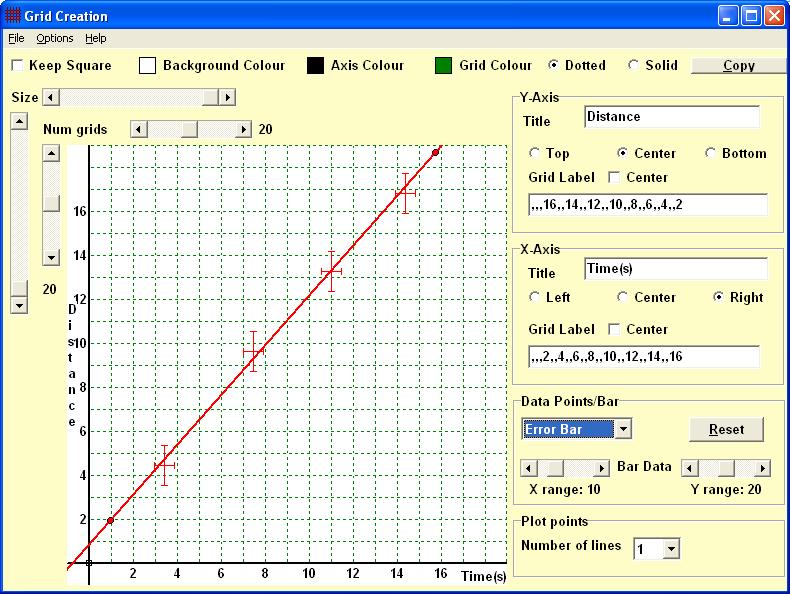Click the 'Y range: 20' label
The width and height of the screenshot is (790, 594).
coord(726,489)
